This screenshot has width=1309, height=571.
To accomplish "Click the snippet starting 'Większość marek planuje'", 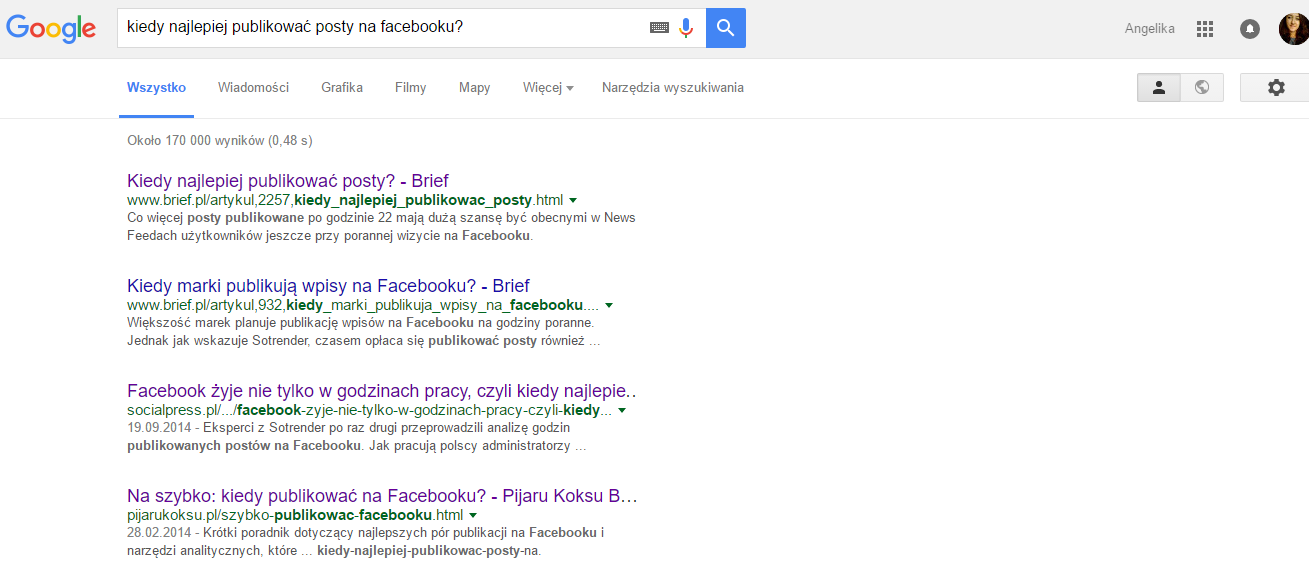I will 363,332.
